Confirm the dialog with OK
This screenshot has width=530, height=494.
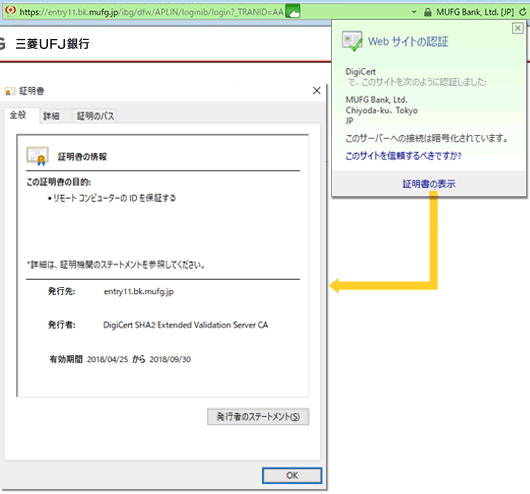point(292,475)
